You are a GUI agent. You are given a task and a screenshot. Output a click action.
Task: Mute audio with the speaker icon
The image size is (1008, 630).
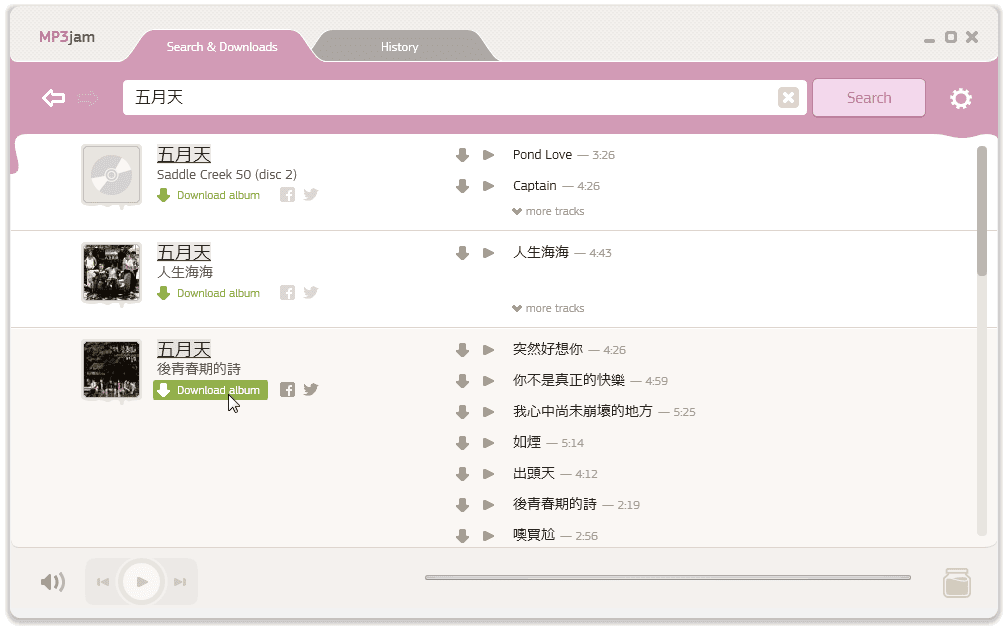(x=53, y=582)
